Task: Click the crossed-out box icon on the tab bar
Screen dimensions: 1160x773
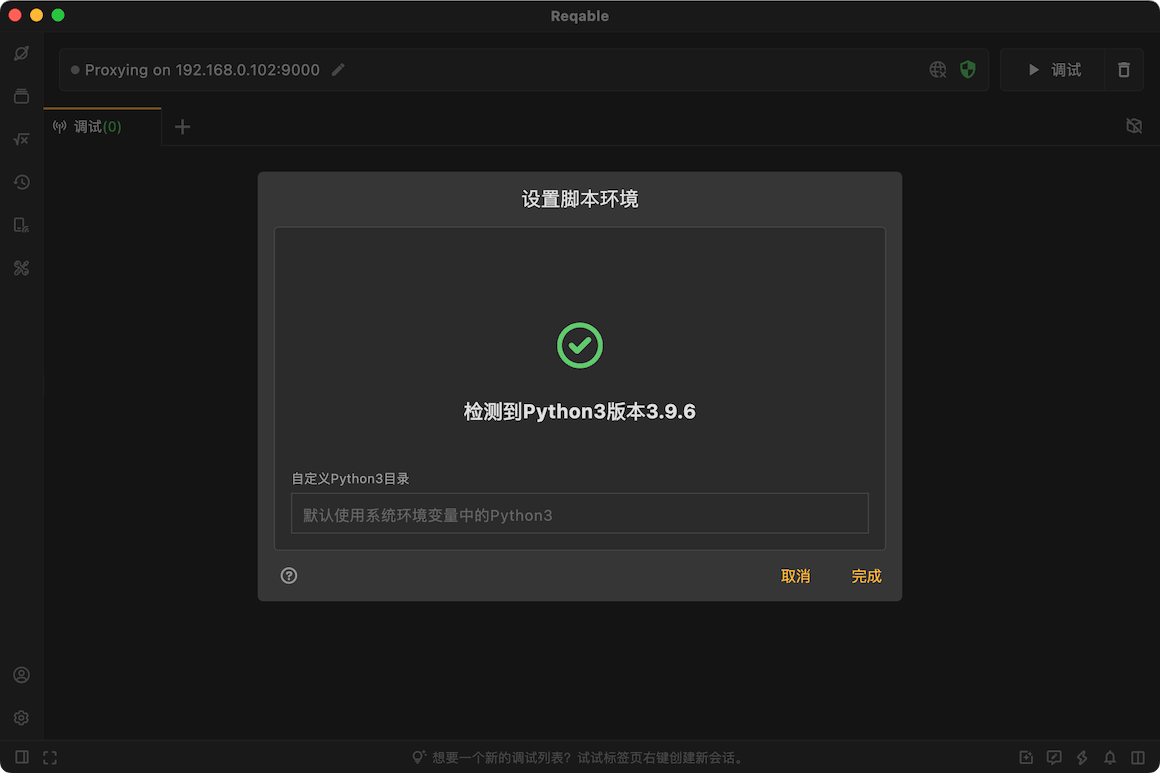Action: point(1133,126)
